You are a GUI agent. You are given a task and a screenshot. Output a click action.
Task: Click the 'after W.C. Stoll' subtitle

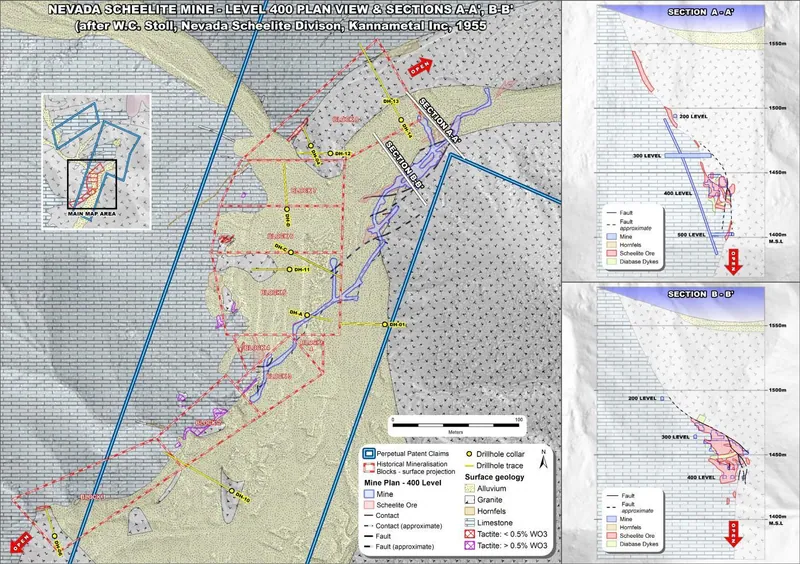[x=281, y=26]
